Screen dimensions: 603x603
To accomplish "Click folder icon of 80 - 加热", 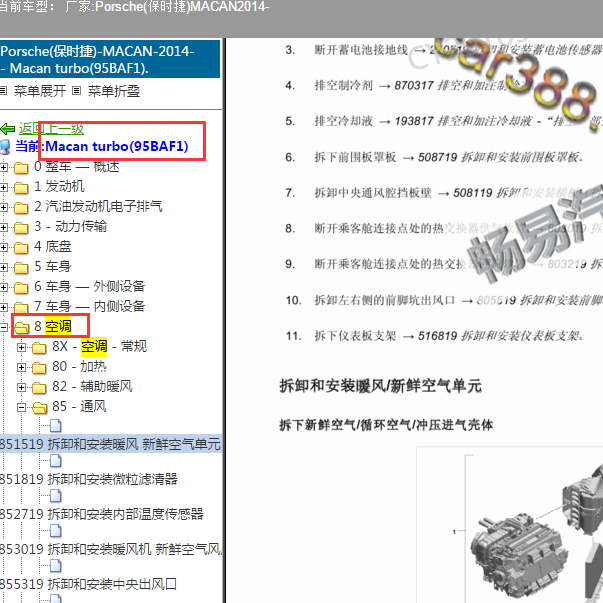I will [39, 368].
